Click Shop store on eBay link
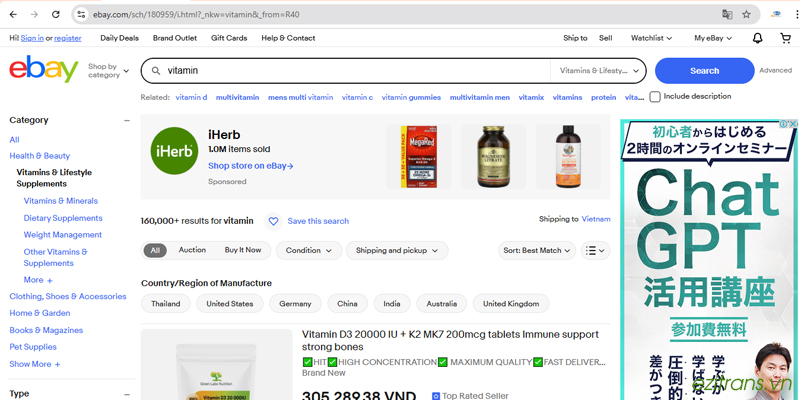This screenshot has height=400, width=800. [x=251, y=166]
